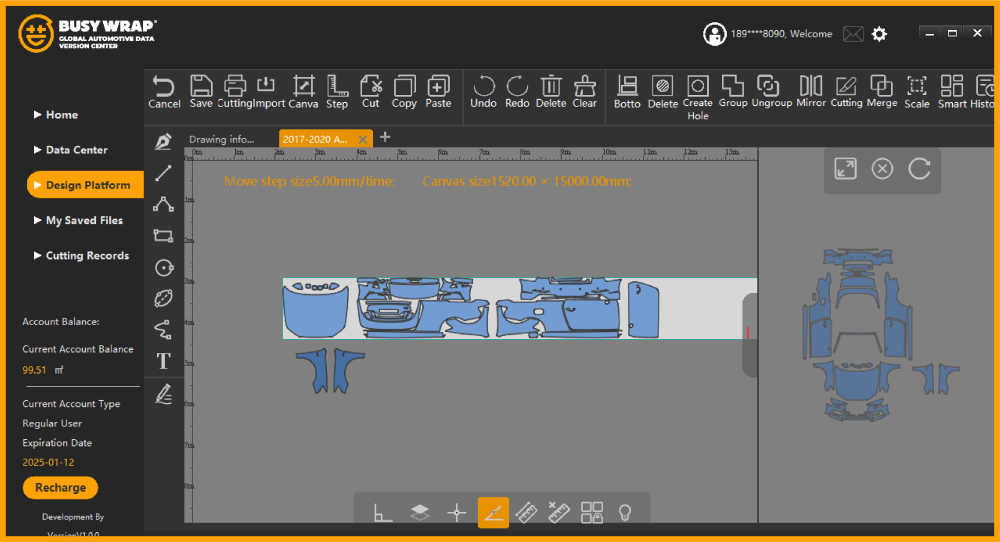Copy the selected pattern
This screenshot has width=1000, height=542.
pyautogui.click(x=404, y=91)
